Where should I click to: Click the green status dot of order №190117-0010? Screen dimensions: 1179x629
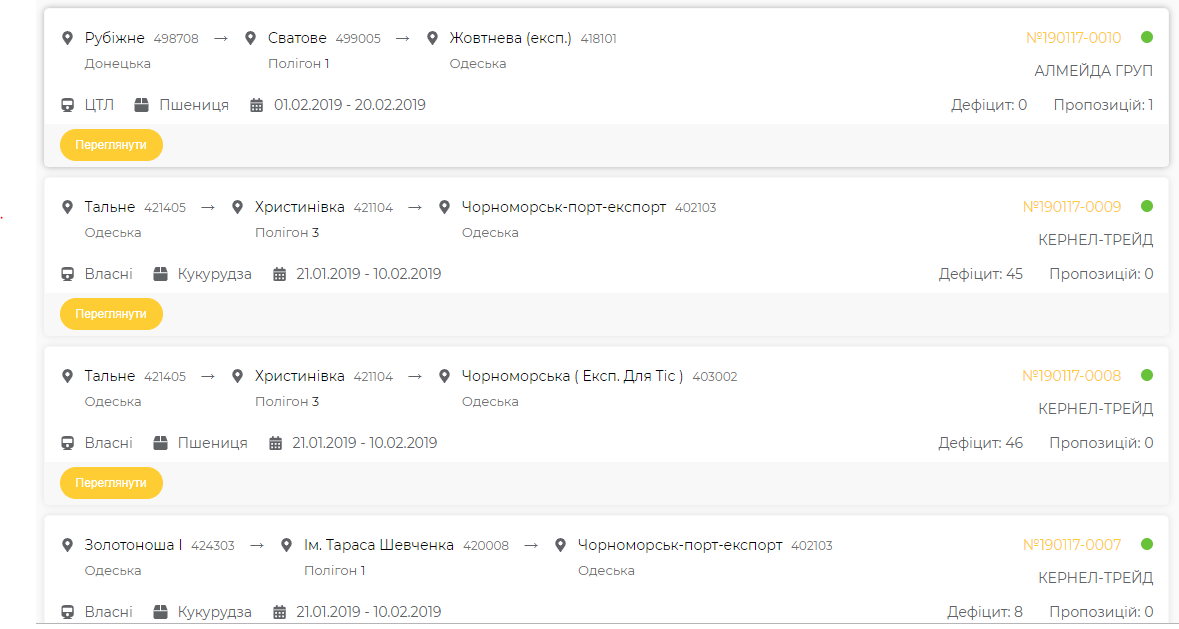[x=1147, y=37]
